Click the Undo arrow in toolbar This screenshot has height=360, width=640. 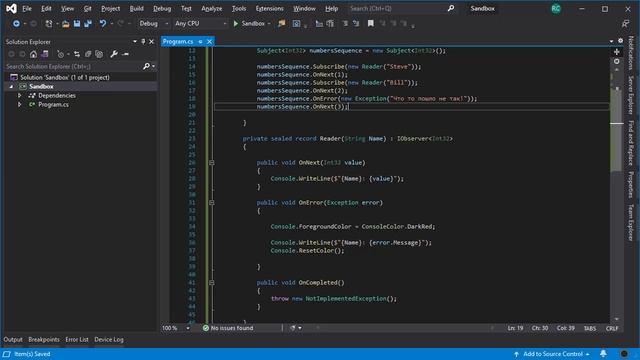coord(103,24)
